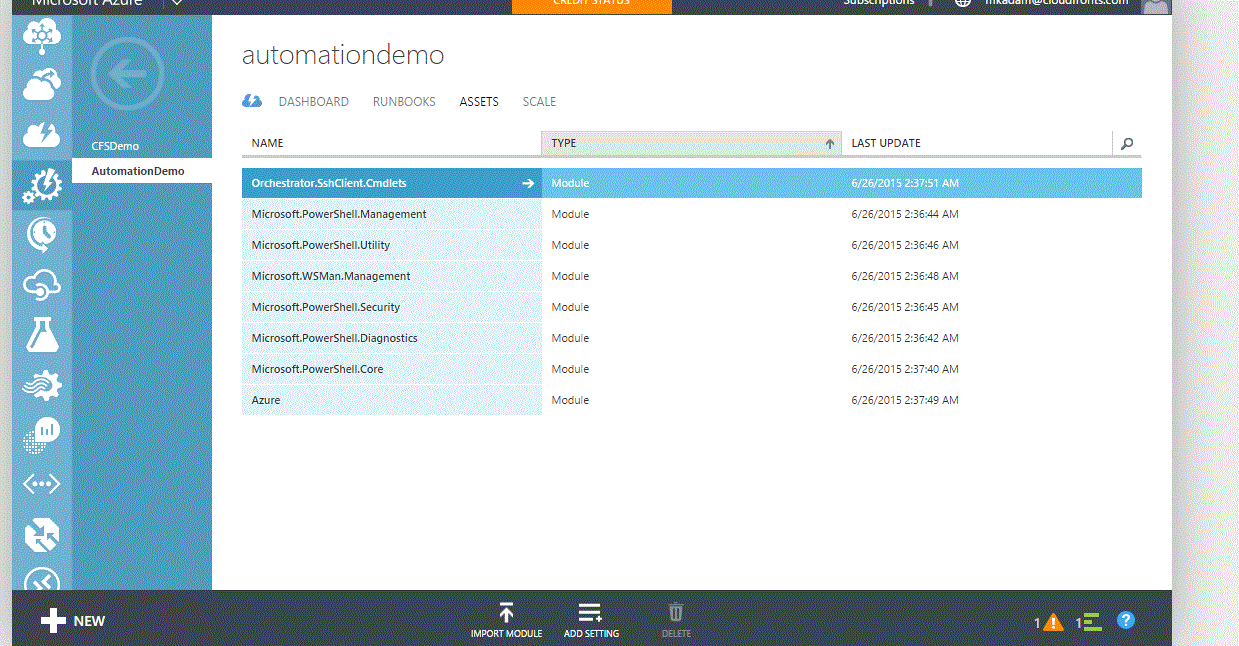Viewport: 1239px width, 646px height.
Task: Click the 6/26/2015 2:36:48 AM timestamp
Action: point(905,276)
